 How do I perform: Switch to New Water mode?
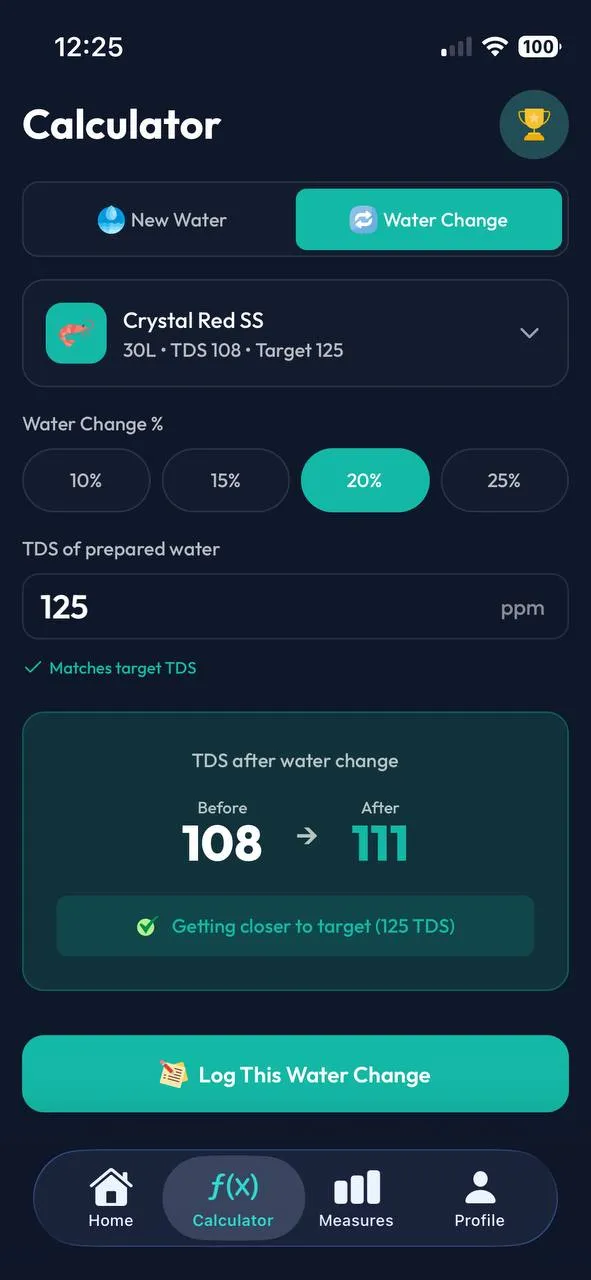point(163,219)
